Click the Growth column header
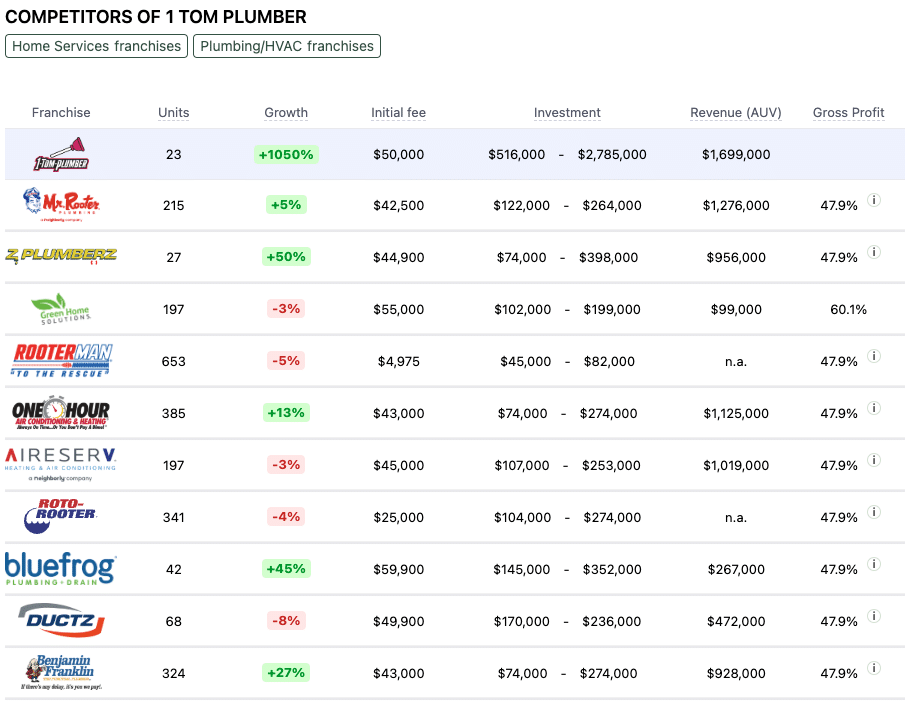 tap(286, 113)
